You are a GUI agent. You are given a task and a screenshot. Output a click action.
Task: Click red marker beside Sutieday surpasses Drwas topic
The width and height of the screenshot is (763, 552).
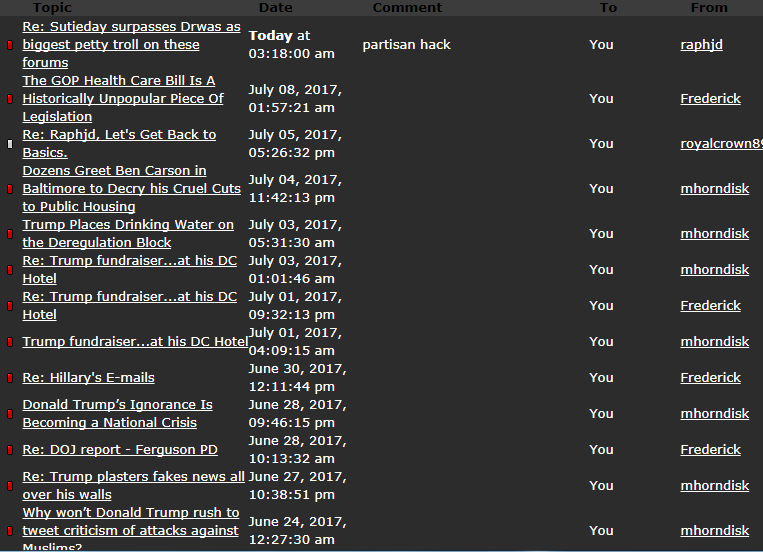pos(10,45)
